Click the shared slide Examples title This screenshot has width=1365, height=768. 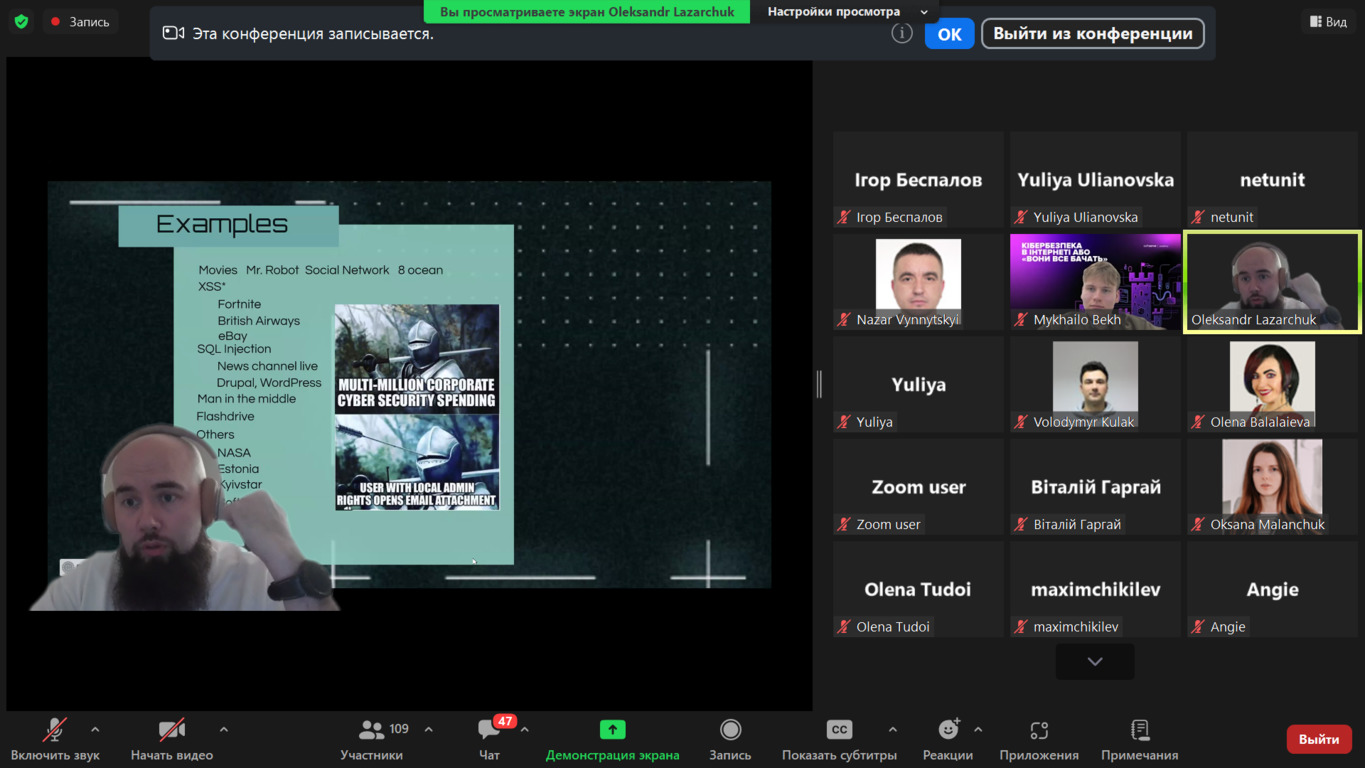click(x=222, y=225)
